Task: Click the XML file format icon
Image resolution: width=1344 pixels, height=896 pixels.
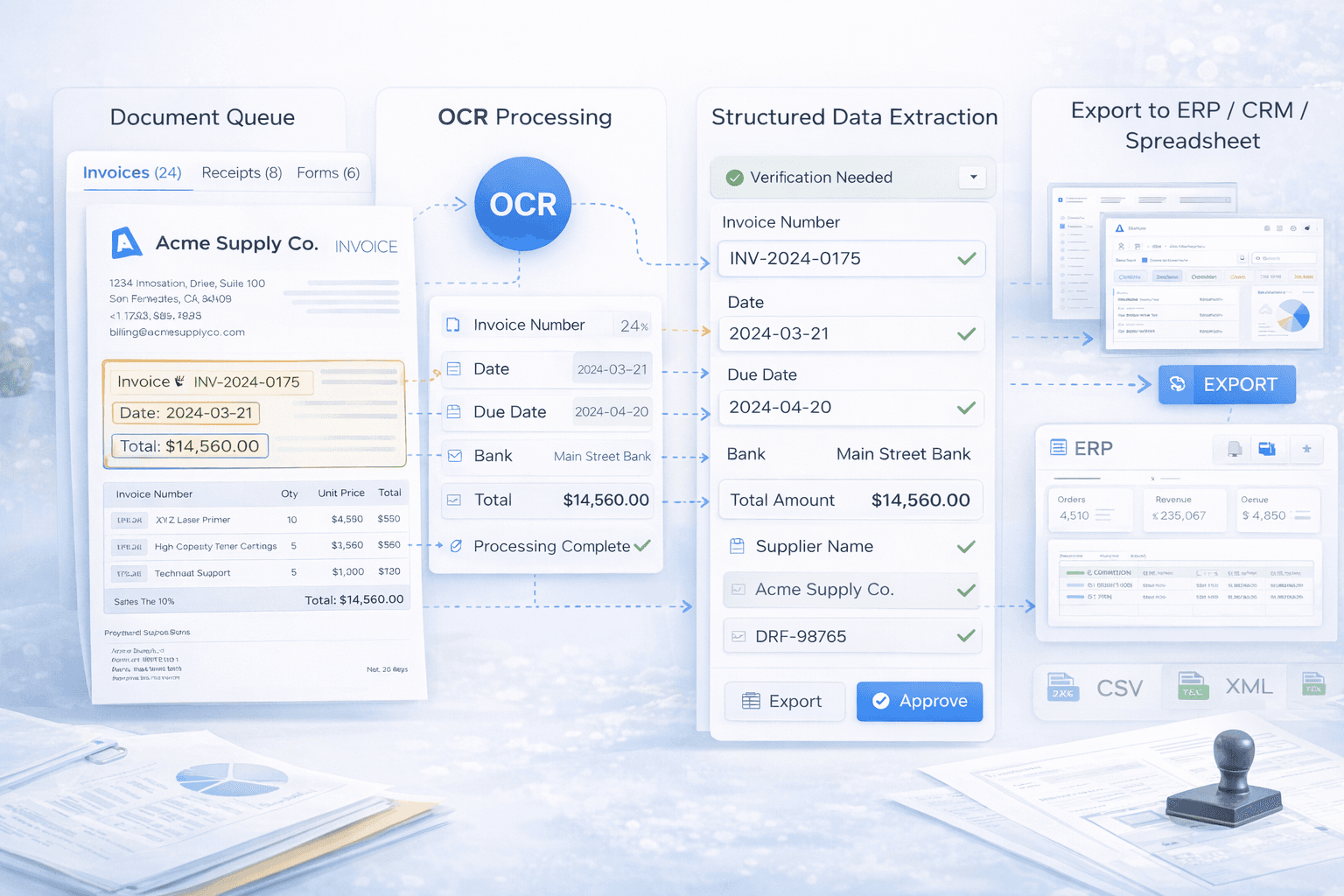Action: 1193,686
